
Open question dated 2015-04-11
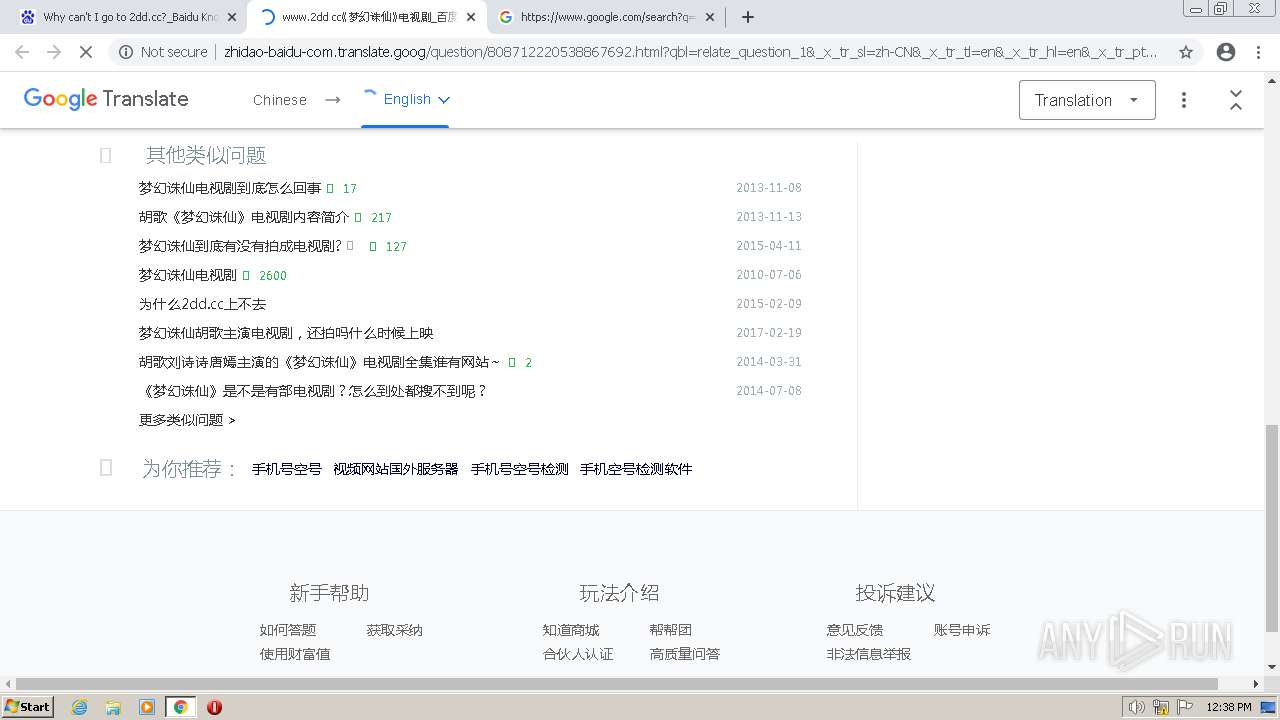(x=240, y=246)
